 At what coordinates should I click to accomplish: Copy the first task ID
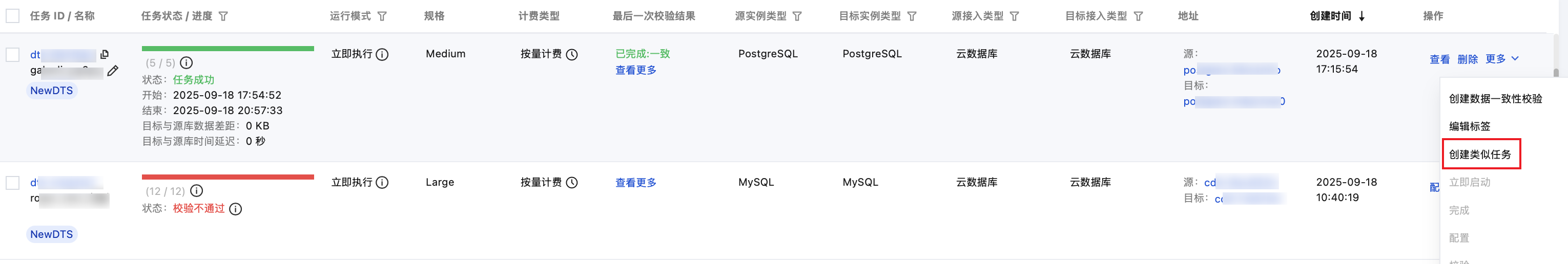pos(105,54)
